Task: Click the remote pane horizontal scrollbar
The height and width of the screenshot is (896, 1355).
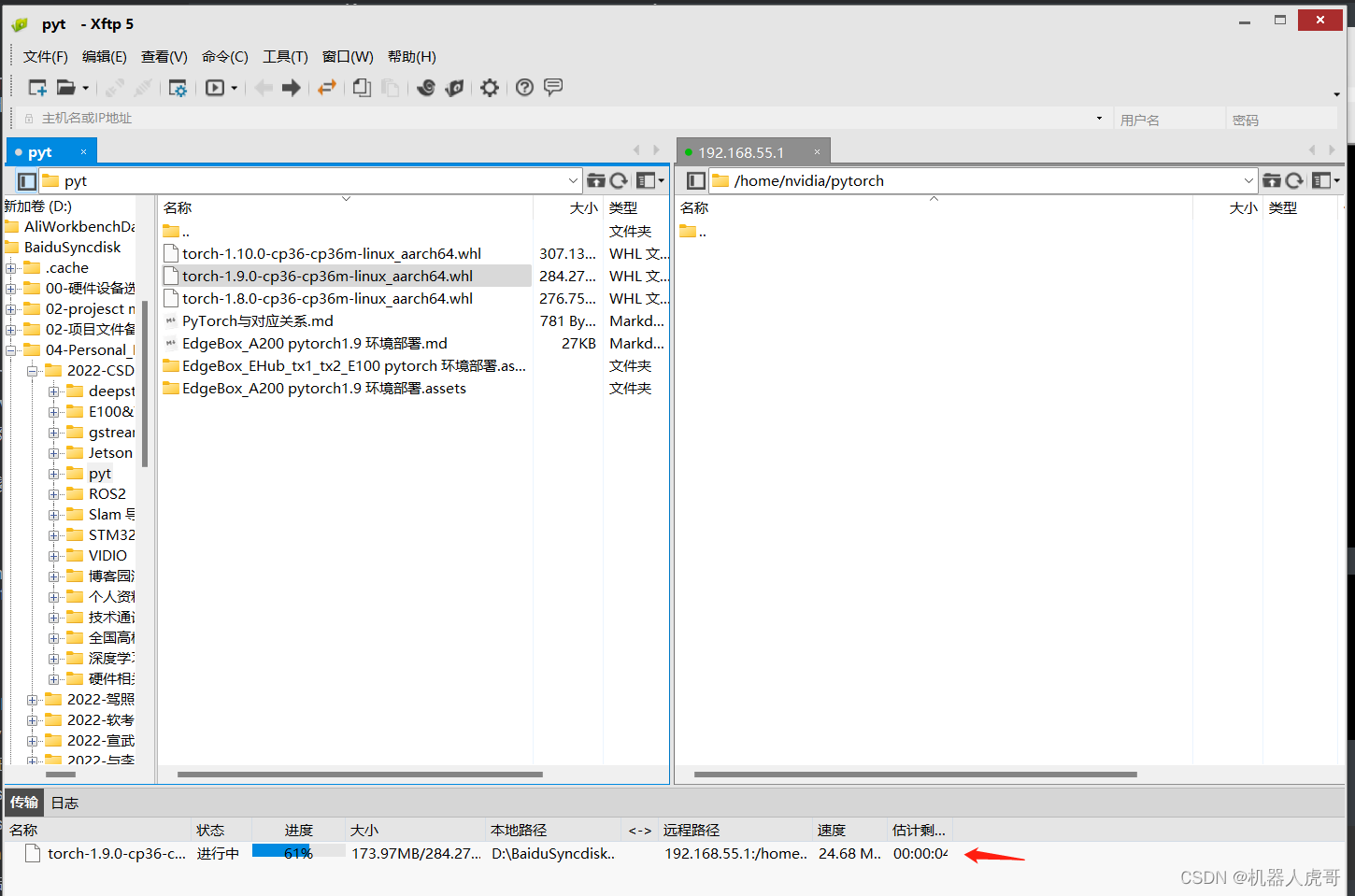Action: pyautogui.click(x=916, y=774)
